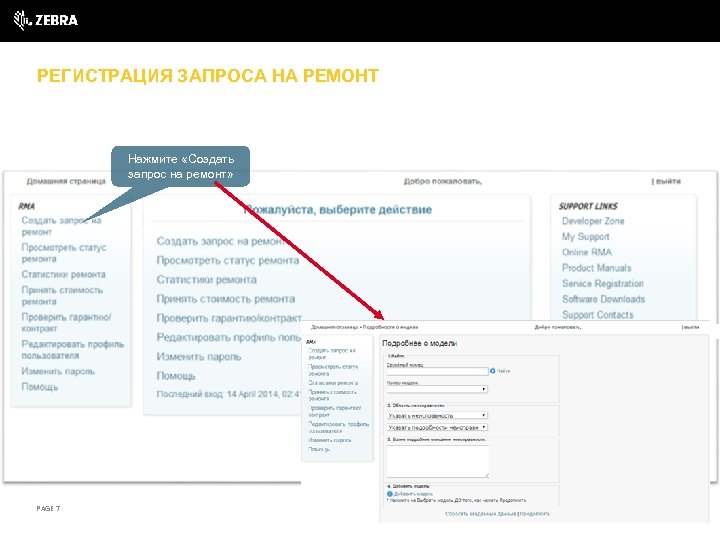Image resolution: width=720 pixels, height=540 pixels.
Task: Click 'Проверить гарантию/контракт' in left RMA sidebar
Action: coord(66,322)
